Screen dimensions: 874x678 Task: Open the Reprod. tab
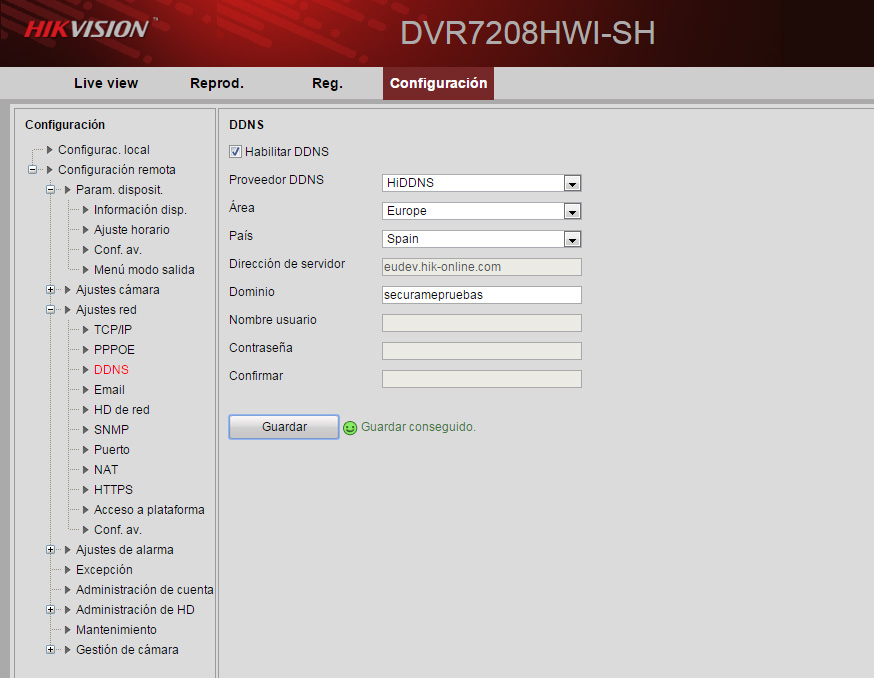(217, 83)
